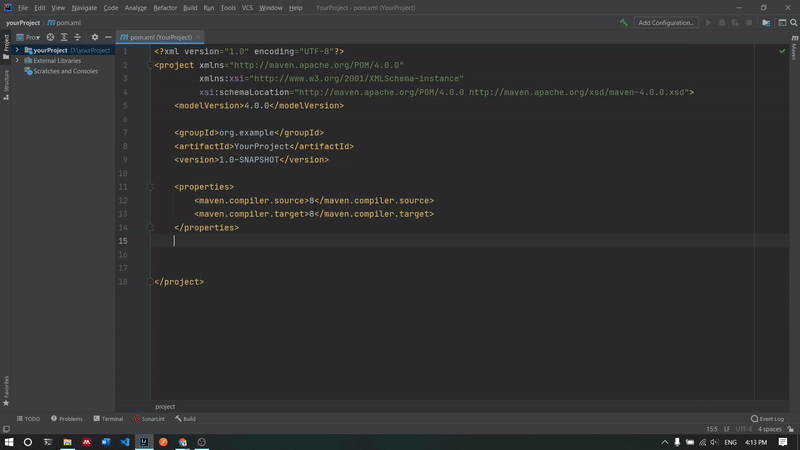Click the IntelliJ IDEA taskbar icon
This screenshot has width=800, height=450.
[144, 442]
